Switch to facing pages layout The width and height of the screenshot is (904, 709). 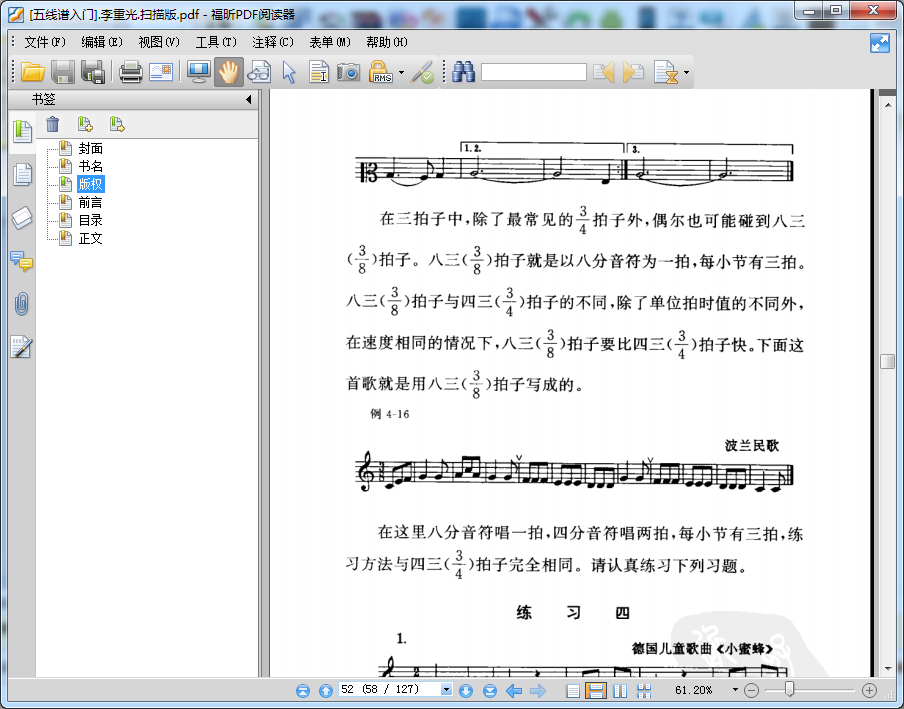point(620,691)
